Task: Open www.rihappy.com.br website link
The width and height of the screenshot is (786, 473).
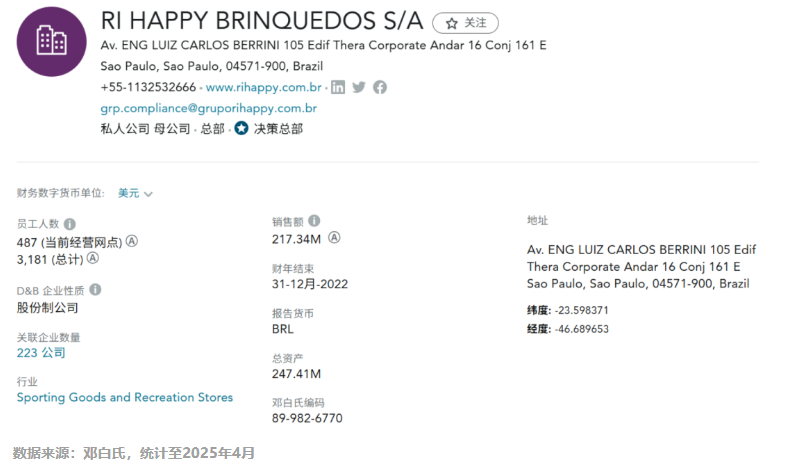Action: pos(264,87)
